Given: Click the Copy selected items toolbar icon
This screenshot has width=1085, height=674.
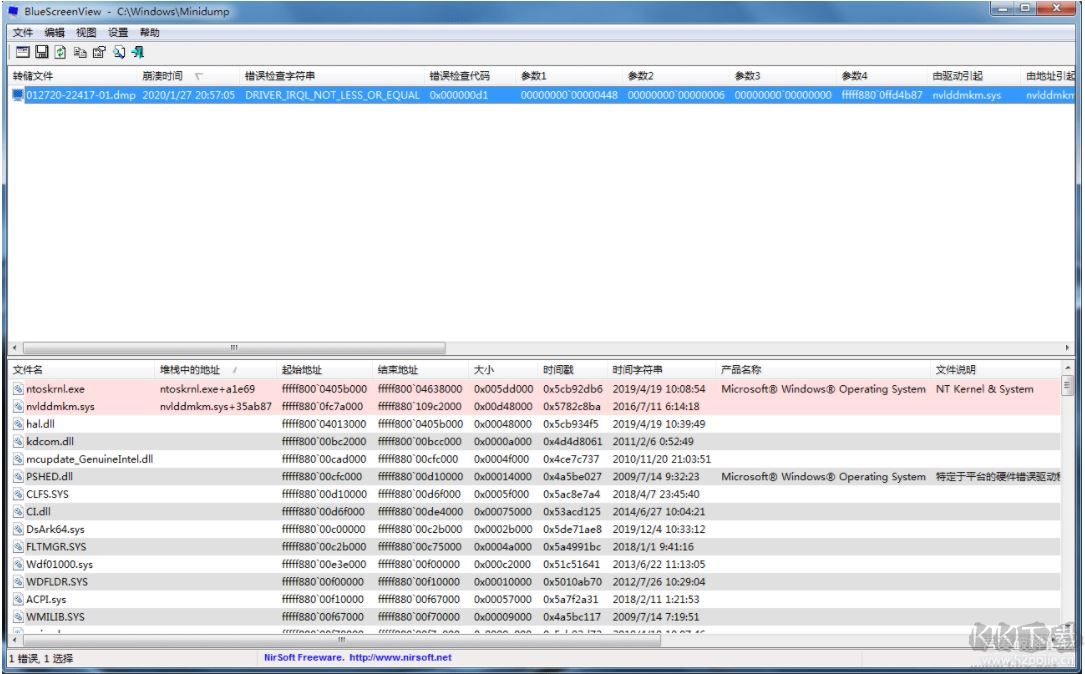Looking at the screenshot, I should click(79, 52).
